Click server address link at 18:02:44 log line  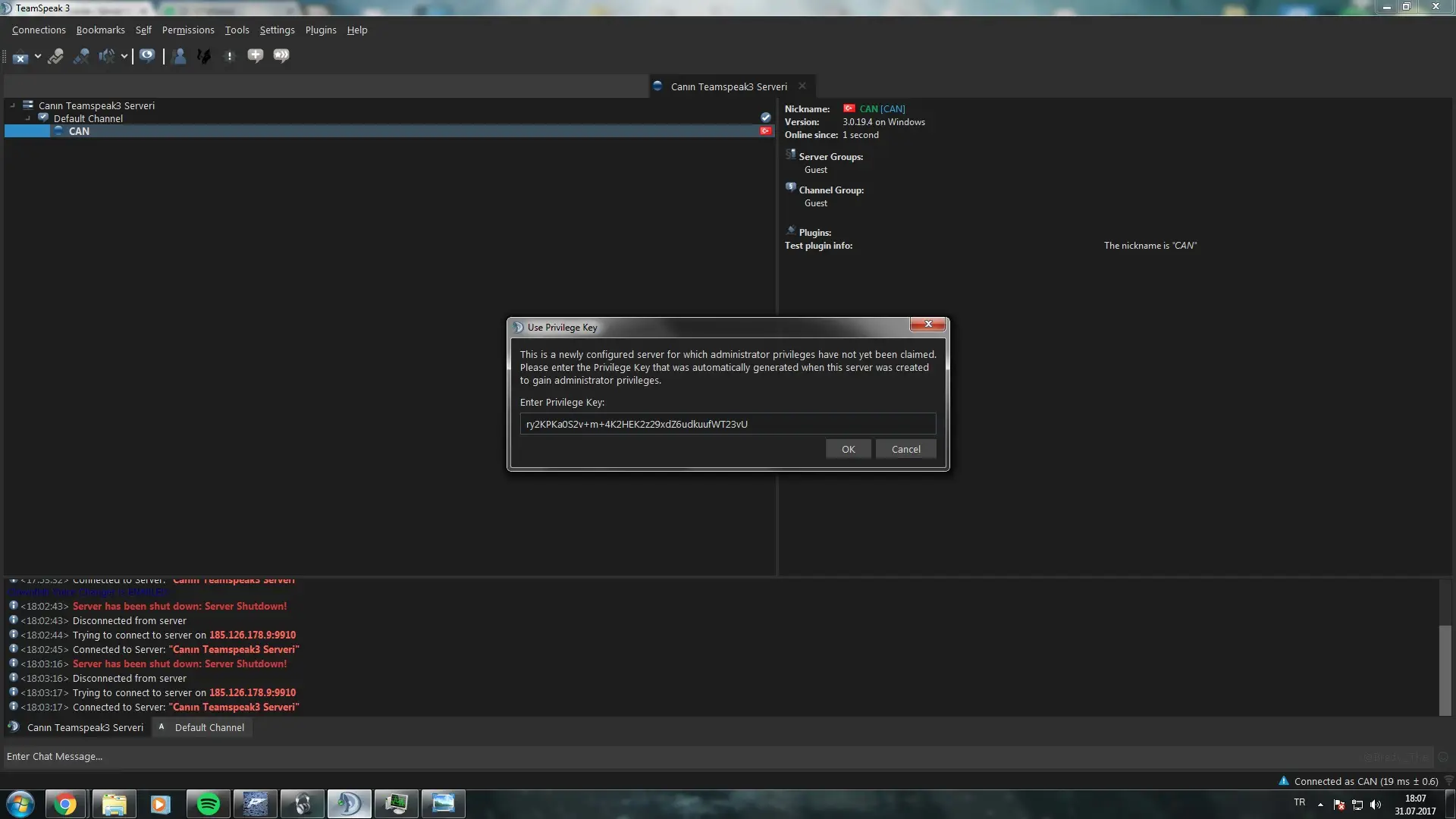click(x=253, y=635)
